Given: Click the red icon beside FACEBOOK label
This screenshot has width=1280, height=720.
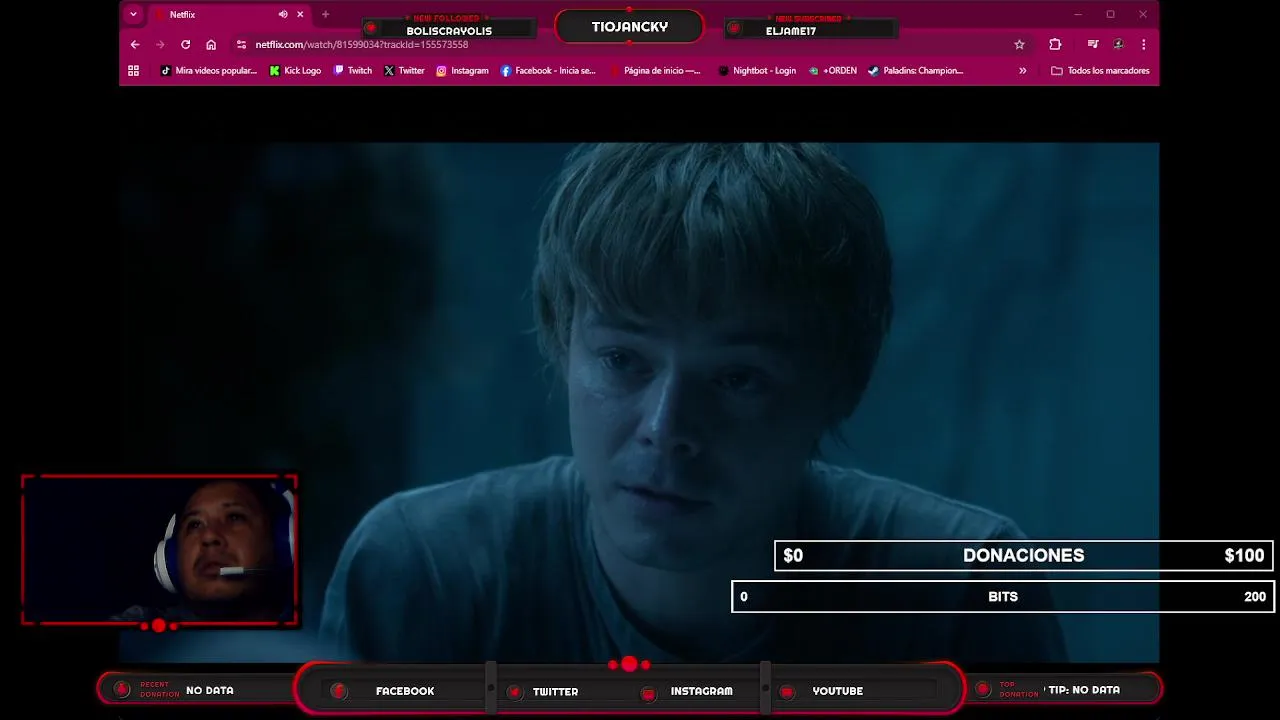Looking at the screenshot, I should point(339,691).
